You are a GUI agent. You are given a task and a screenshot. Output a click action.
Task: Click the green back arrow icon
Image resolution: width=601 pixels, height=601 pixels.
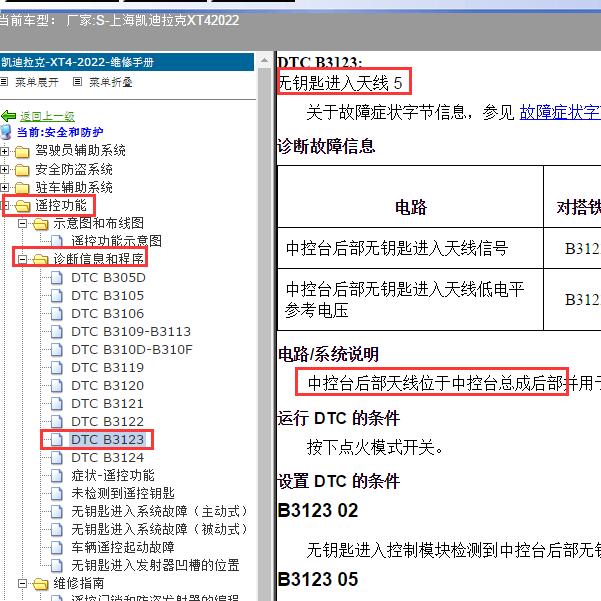(8, 116)
